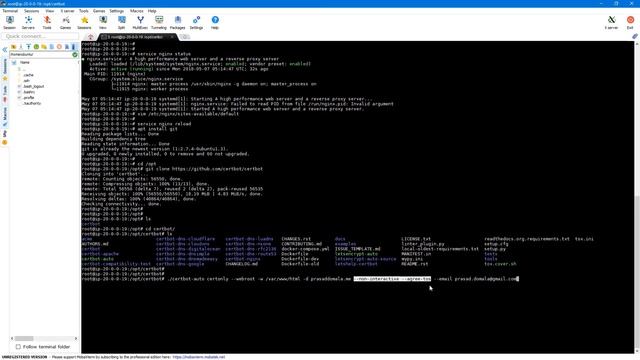This screenshot has width=640, height=360.
Task: Open the Tunneling toolbar icon
Action: click(159, 22)
